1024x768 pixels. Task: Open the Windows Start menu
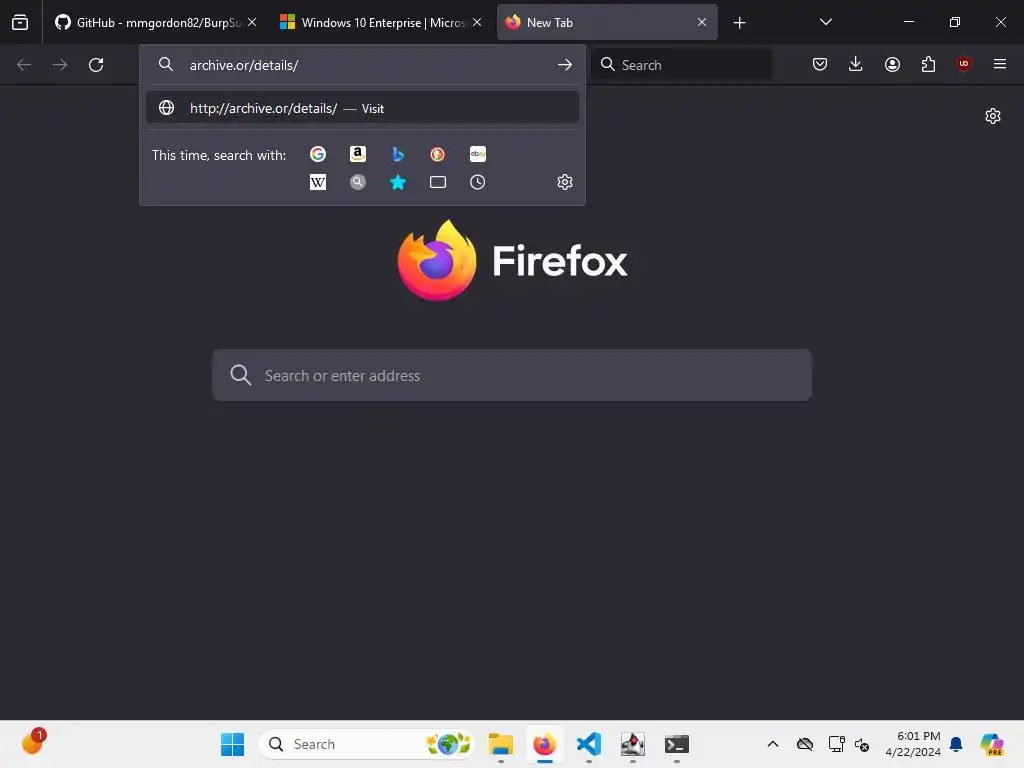coord(232,744)
